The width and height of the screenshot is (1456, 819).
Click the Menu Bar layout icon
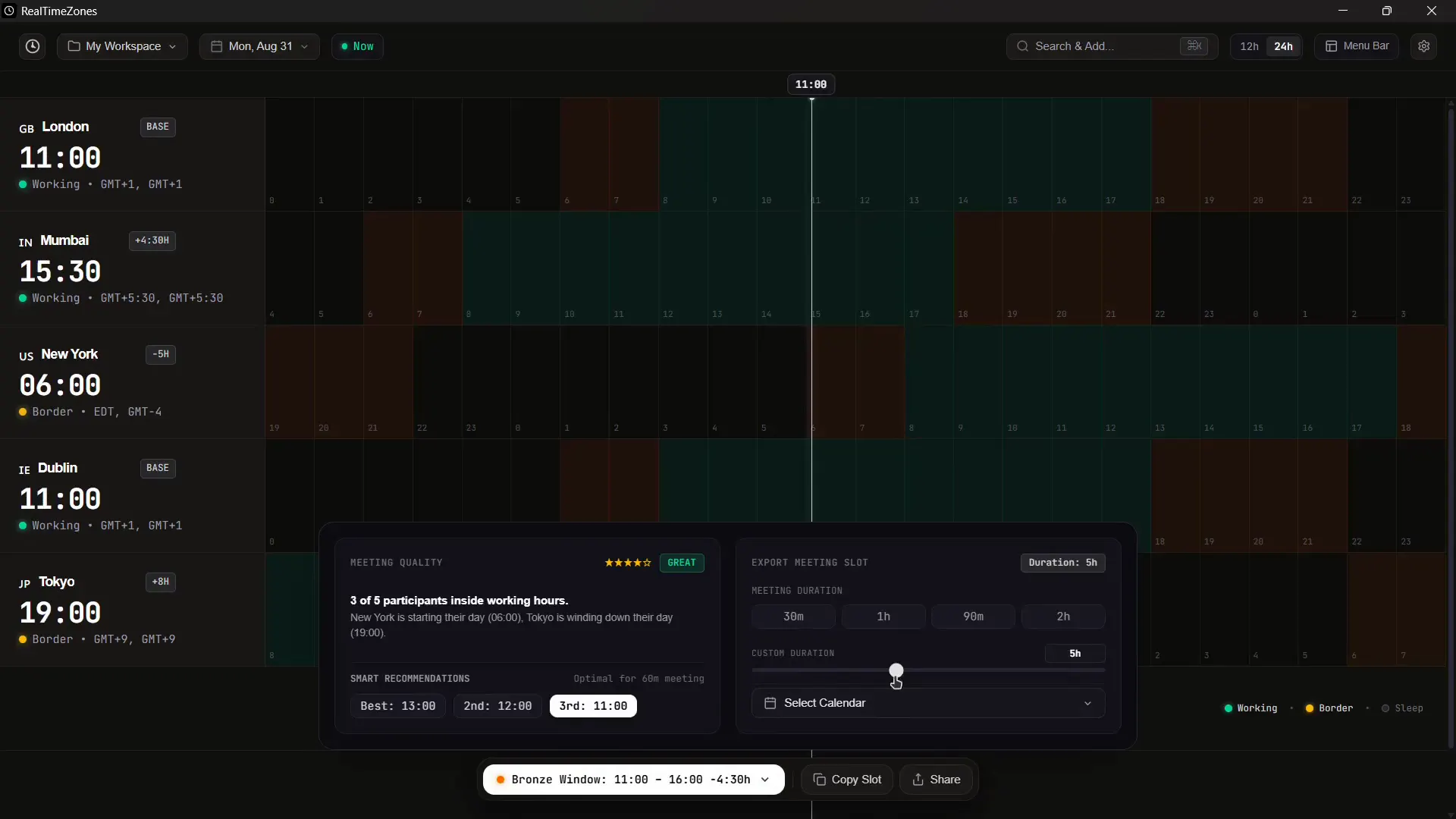pos(1331,46)
